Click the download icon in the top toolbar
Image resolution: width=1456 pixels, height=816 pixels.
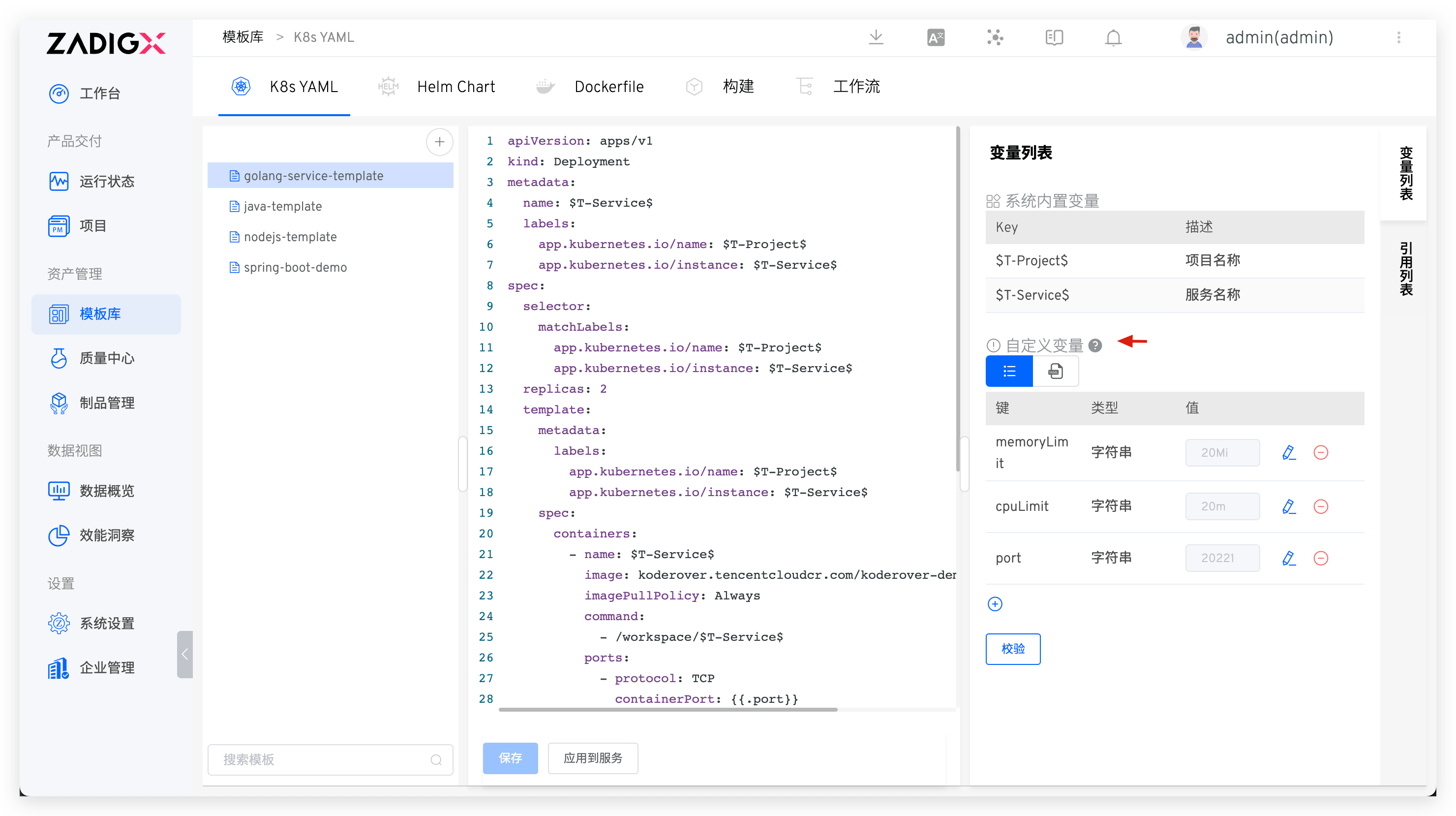876,37
